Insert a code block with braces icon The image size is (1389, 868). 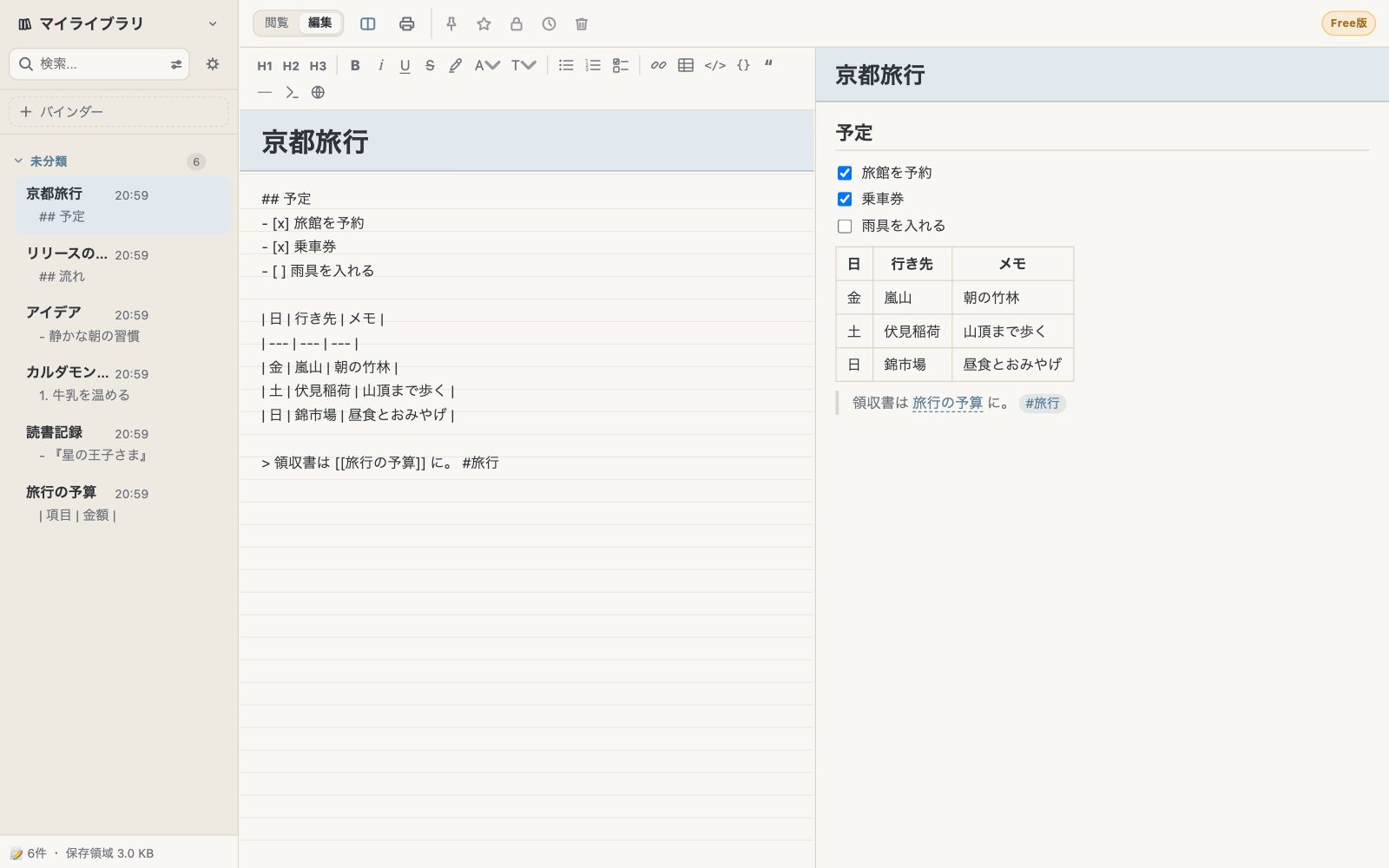tap(743, 65)
